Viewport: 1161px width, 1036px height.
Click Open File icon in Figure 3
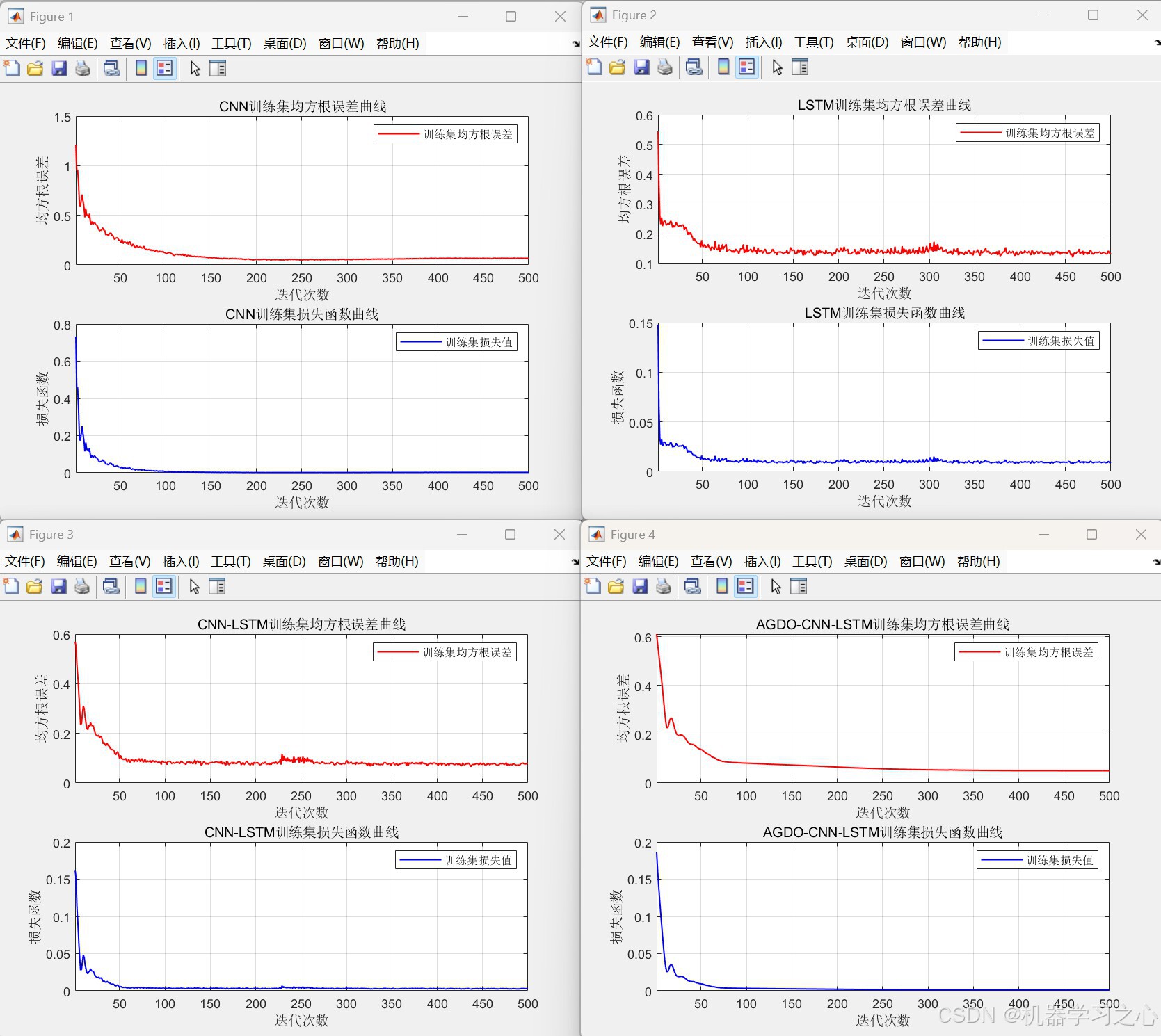click(x=35, y=586)
